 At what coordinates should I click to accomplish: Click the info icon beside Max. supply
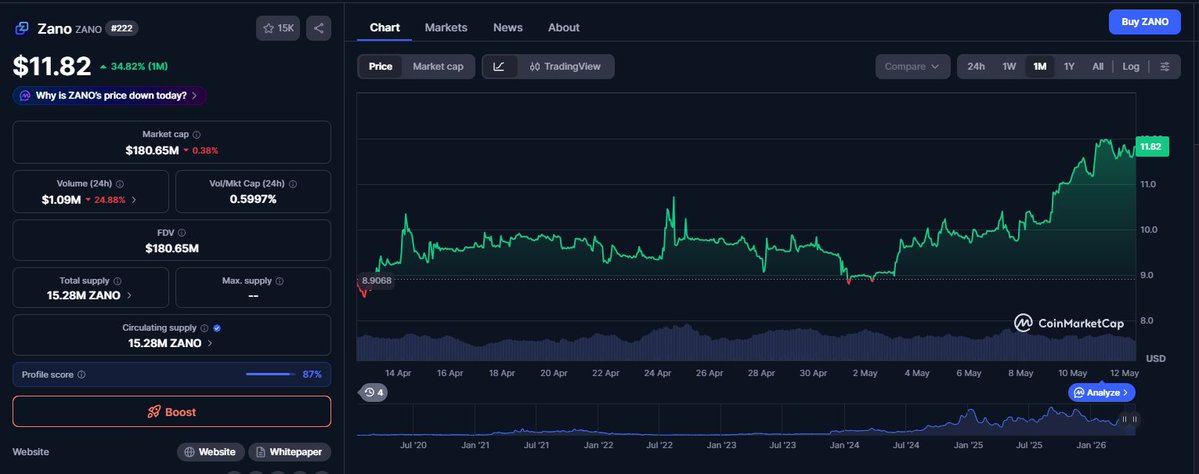pos(279,281)
